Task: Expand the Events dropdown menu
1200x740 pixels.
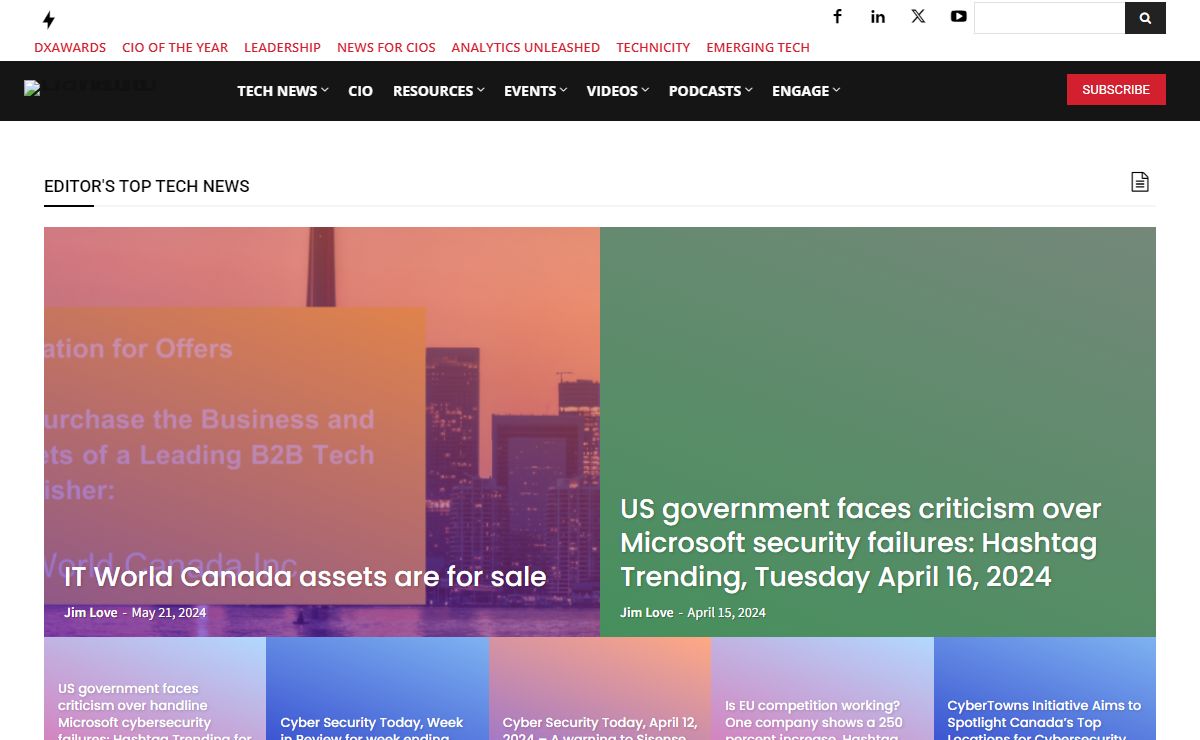Action: click(535, 91)
